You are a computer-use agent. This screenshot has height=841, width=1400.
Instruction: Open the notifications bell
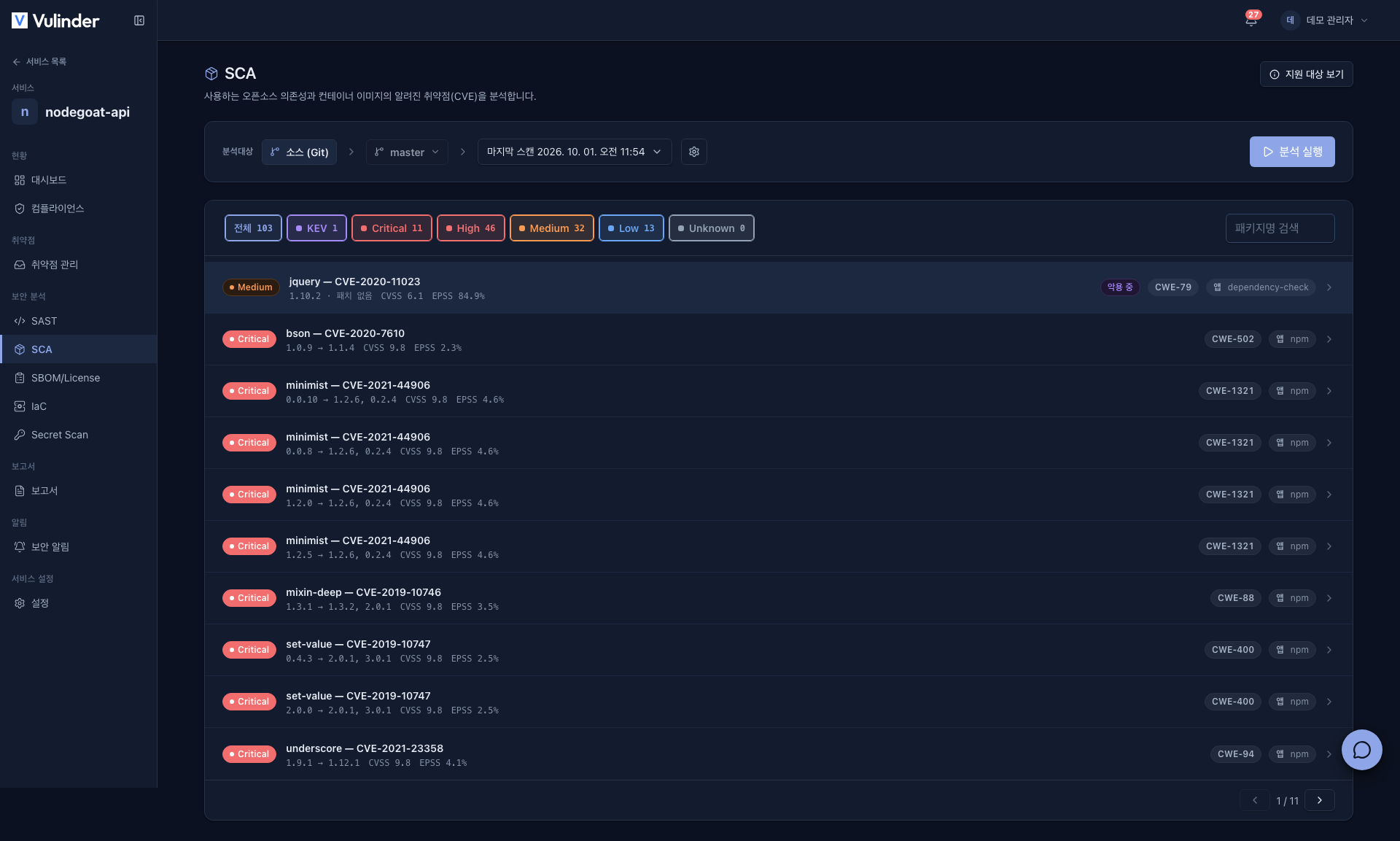[x=1251, y=20]
